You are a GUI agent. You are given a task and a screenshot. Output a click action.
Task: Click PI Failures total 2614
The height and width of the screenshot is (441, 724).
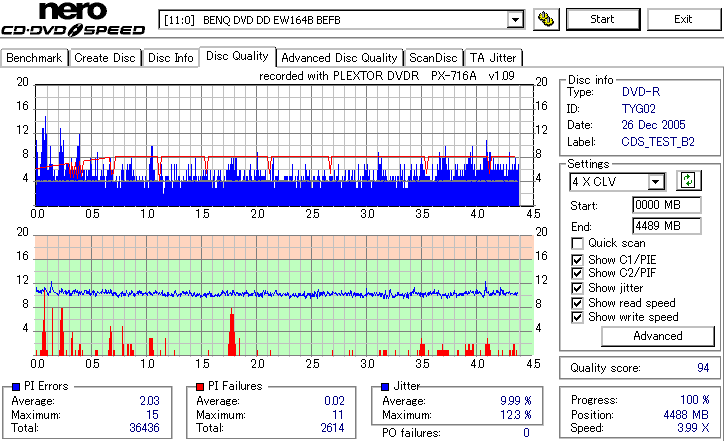coord(332,428)
